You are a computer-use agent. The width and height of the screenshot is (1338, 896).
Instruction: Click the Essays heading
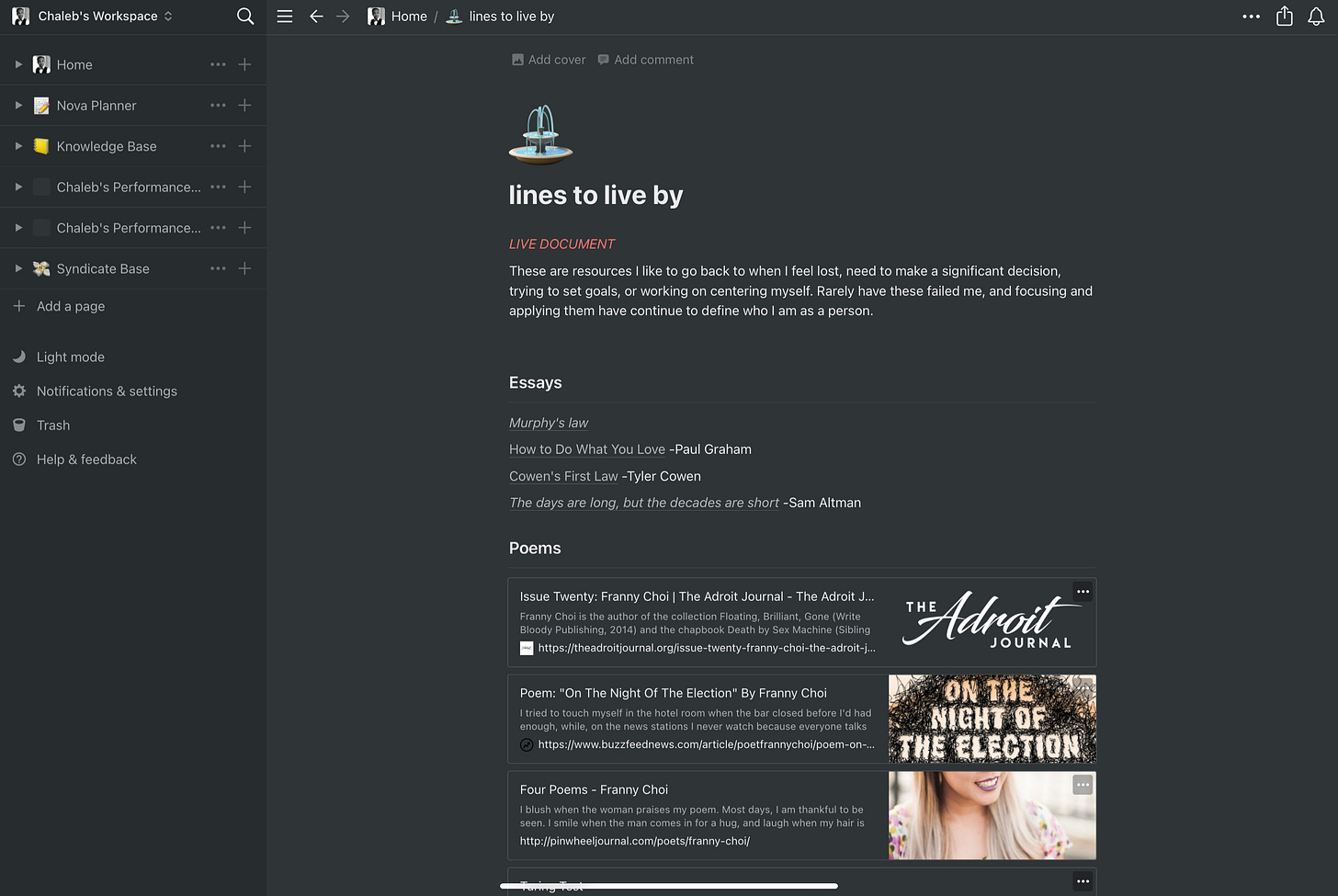click(x=535, y=383)
